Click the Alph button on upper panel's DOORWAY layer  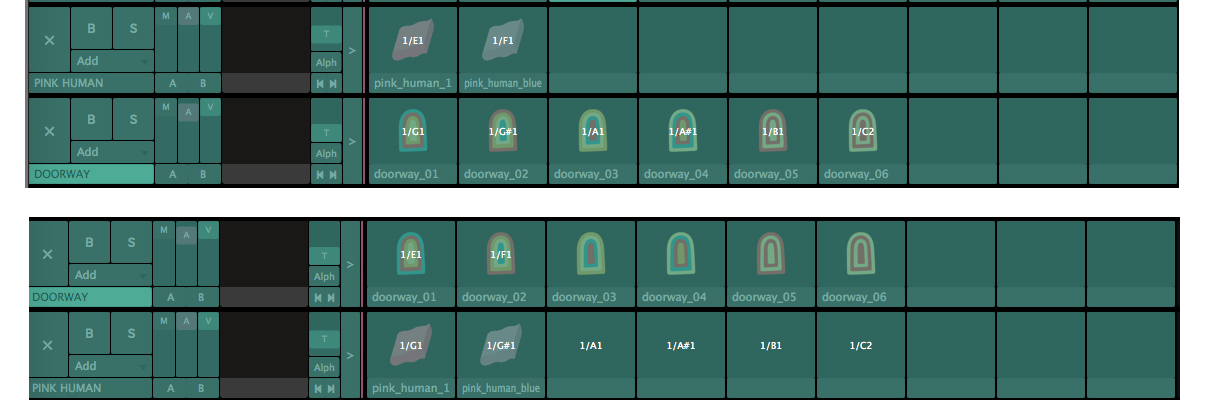point(326,154)
